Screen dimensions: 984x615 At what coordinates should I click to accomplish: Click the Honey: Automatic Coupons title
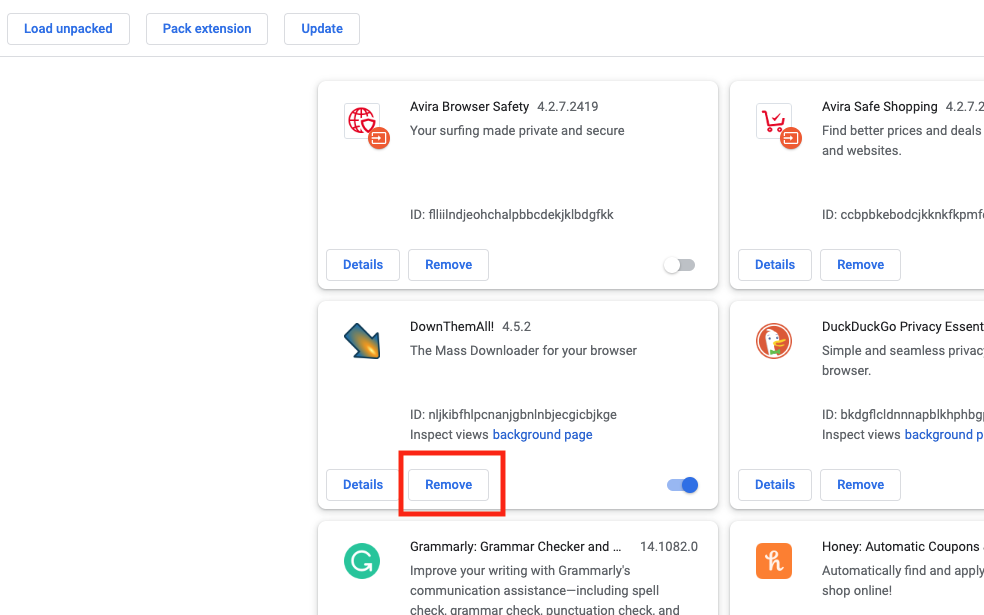pyautogui.click(x=903, y=547)
